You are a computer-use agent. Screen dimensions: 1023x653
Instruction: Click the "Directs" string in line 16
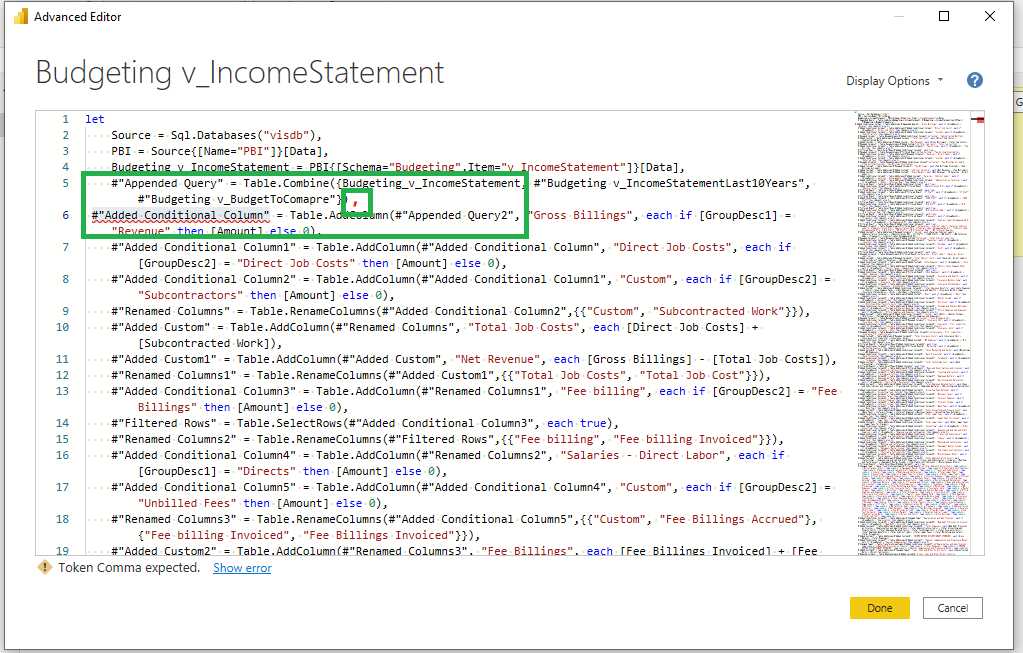266,472
